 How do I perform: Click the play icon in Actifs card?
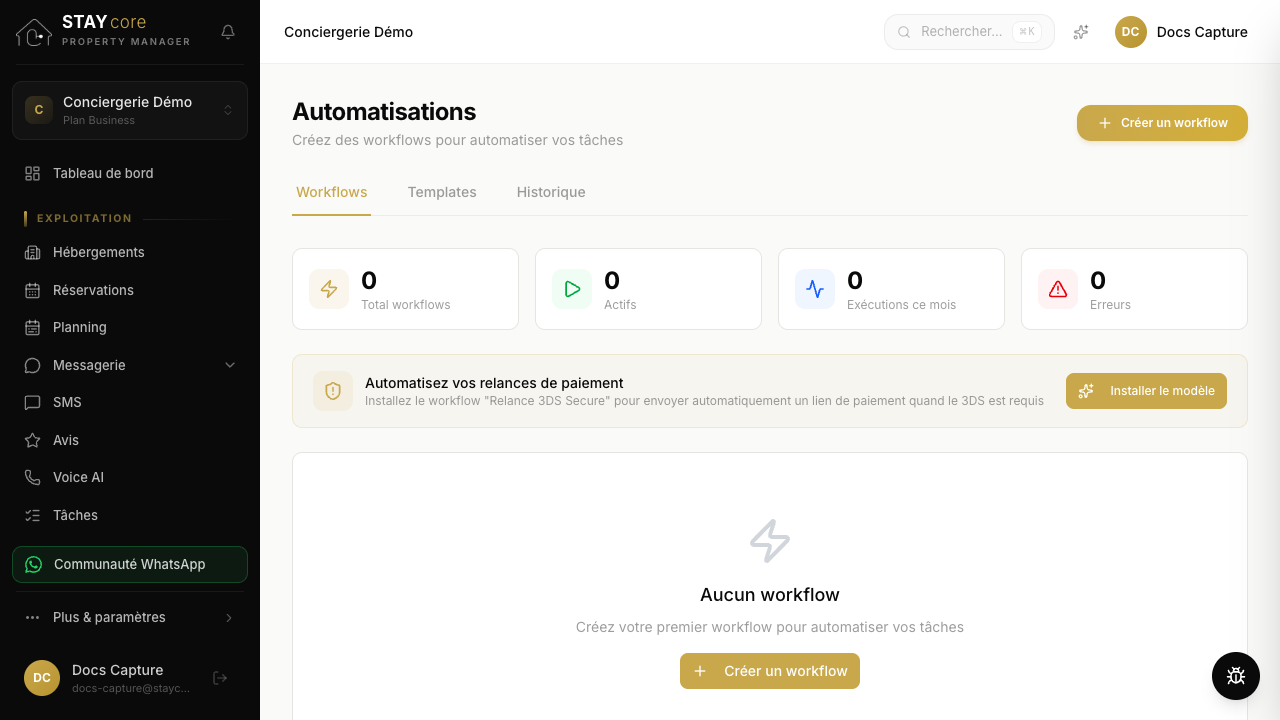click(x=572, y=289)
